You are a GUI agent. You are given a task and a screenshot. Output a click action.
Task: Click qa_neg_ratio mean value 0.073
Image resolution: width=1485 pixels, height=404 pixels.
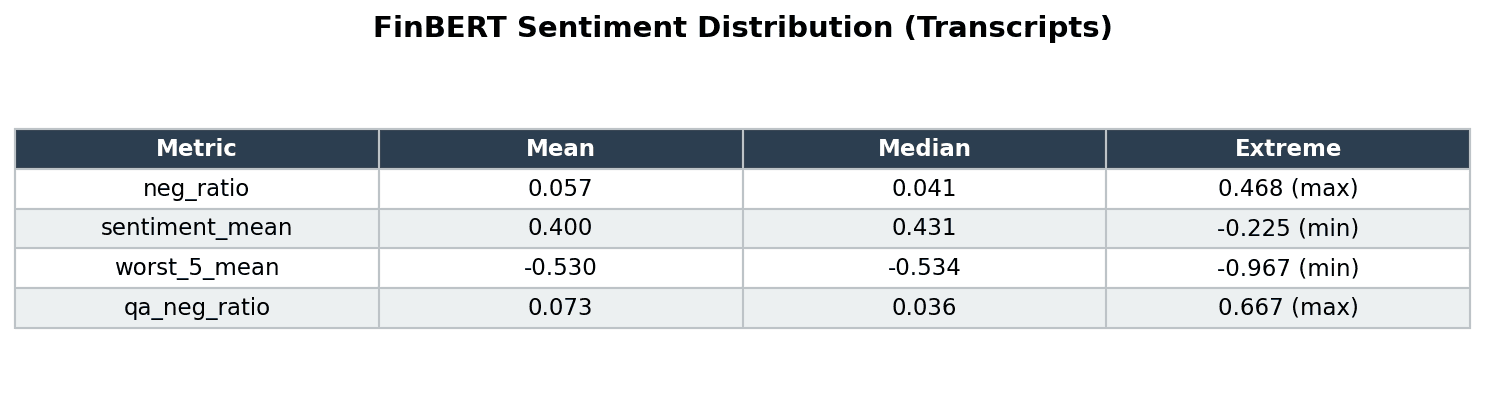pos(560,308)
